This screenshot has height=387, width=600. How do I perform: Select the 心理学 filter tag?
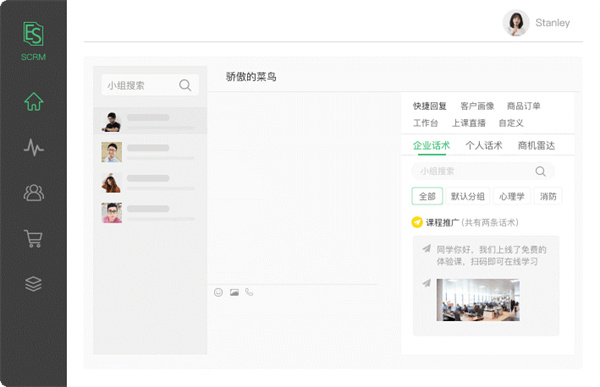512,196
